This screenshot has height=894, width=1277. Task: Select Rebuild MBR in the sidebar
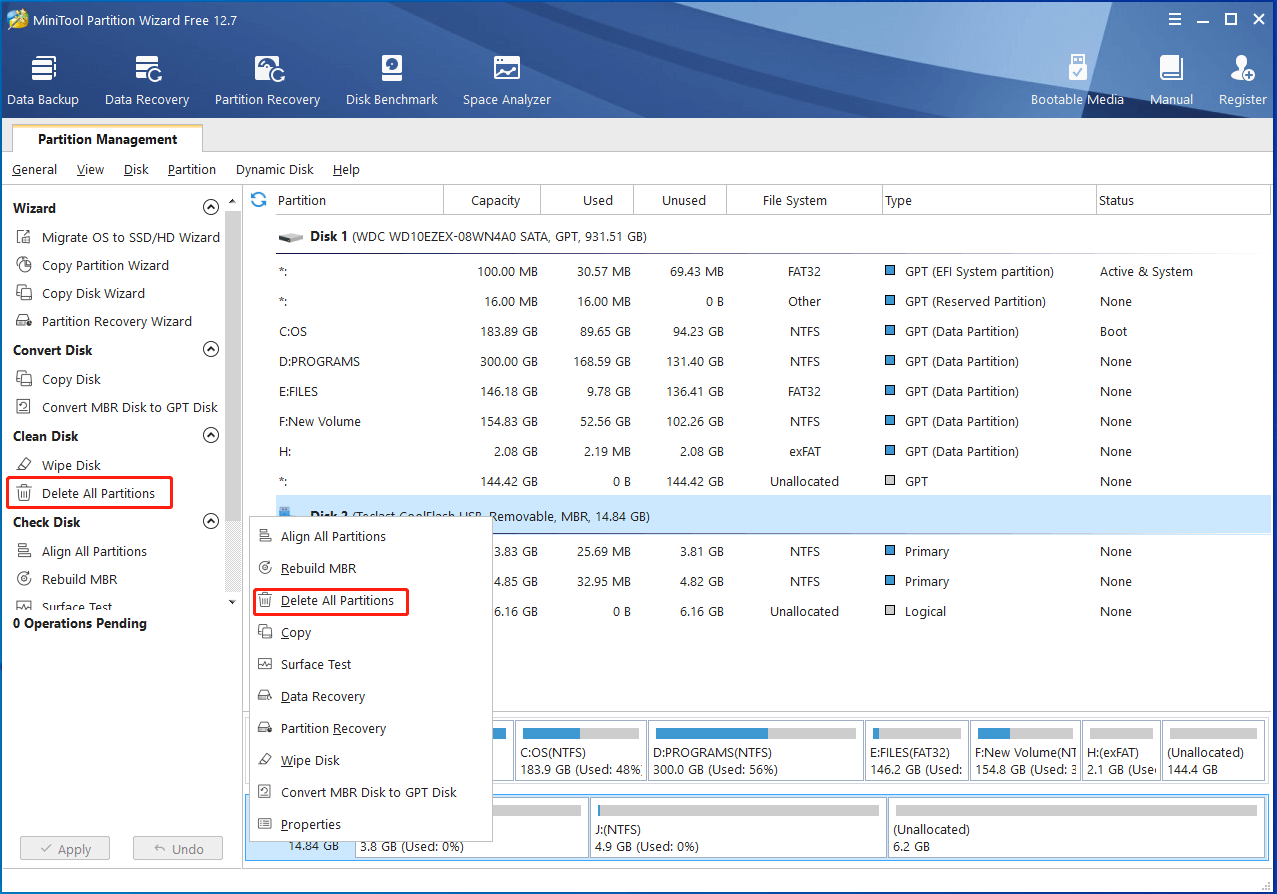(x=67, y=579)
